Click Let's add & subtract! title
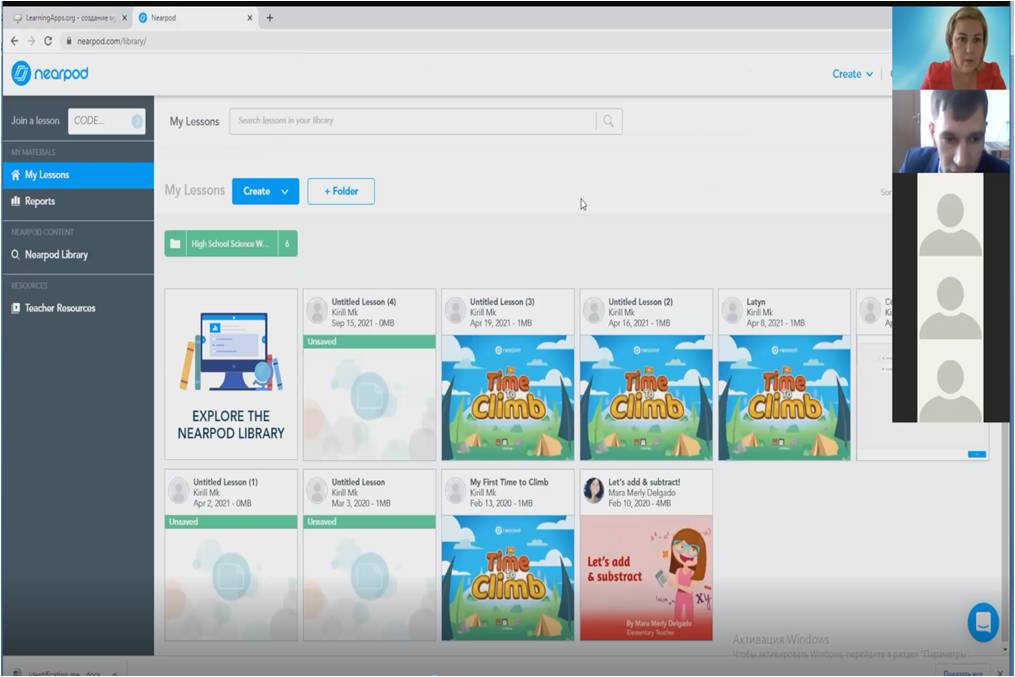The width and height of the screenshot is (1015, 677). click(x=644, y=482)
